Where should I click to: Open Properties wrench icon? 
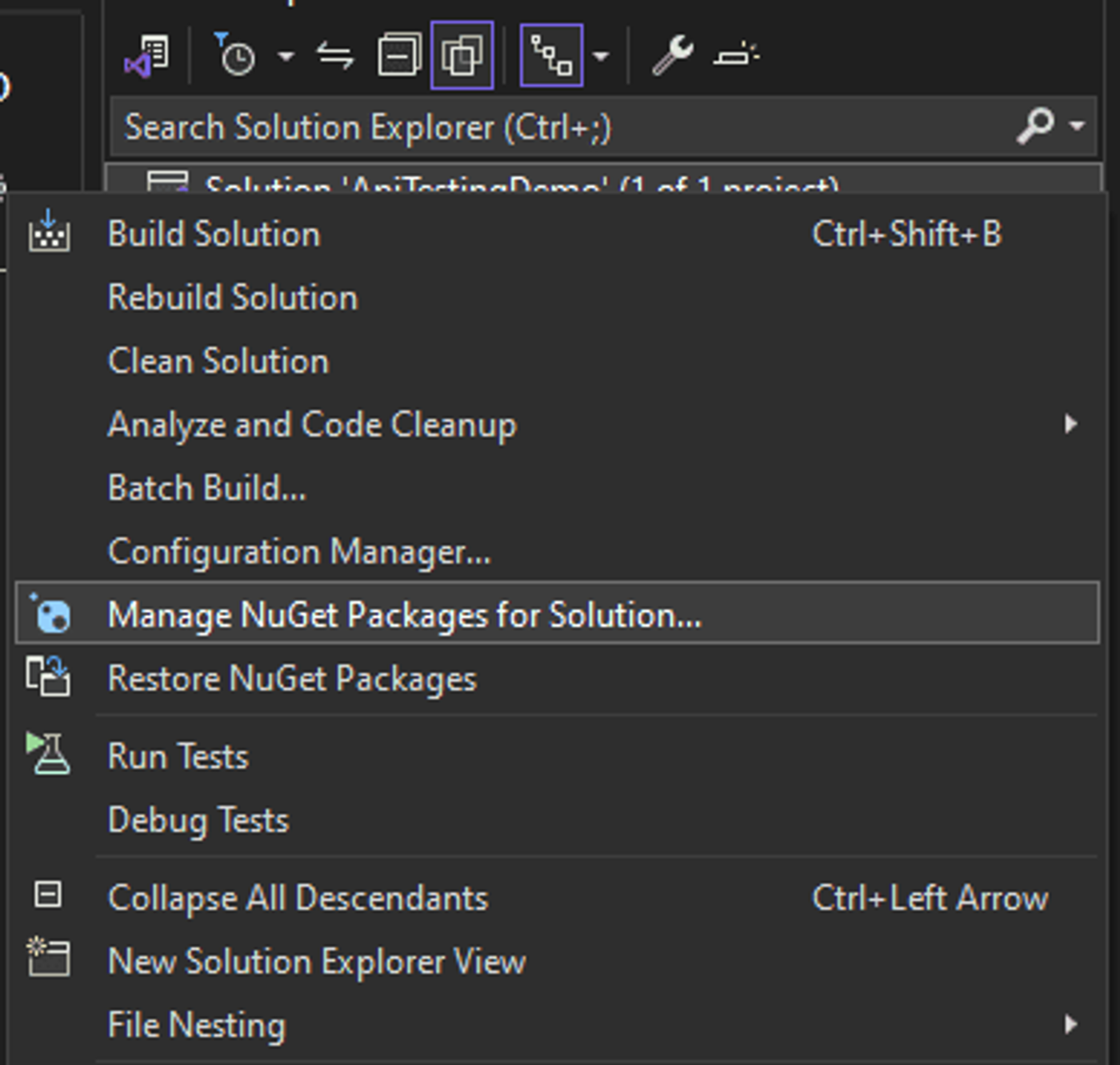pos(672,55)
